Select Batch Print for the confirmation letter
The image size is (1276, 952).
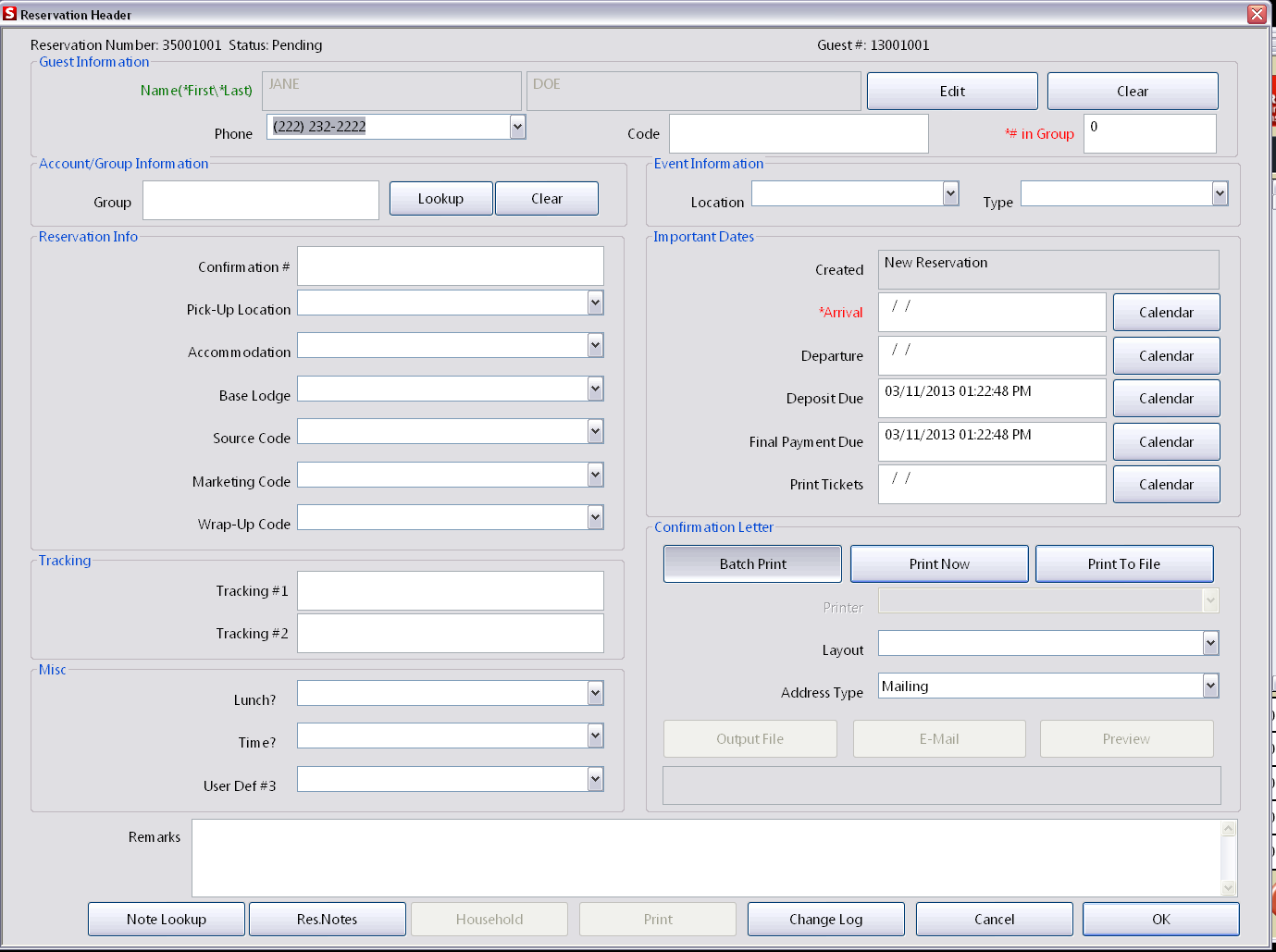(751, 563)
